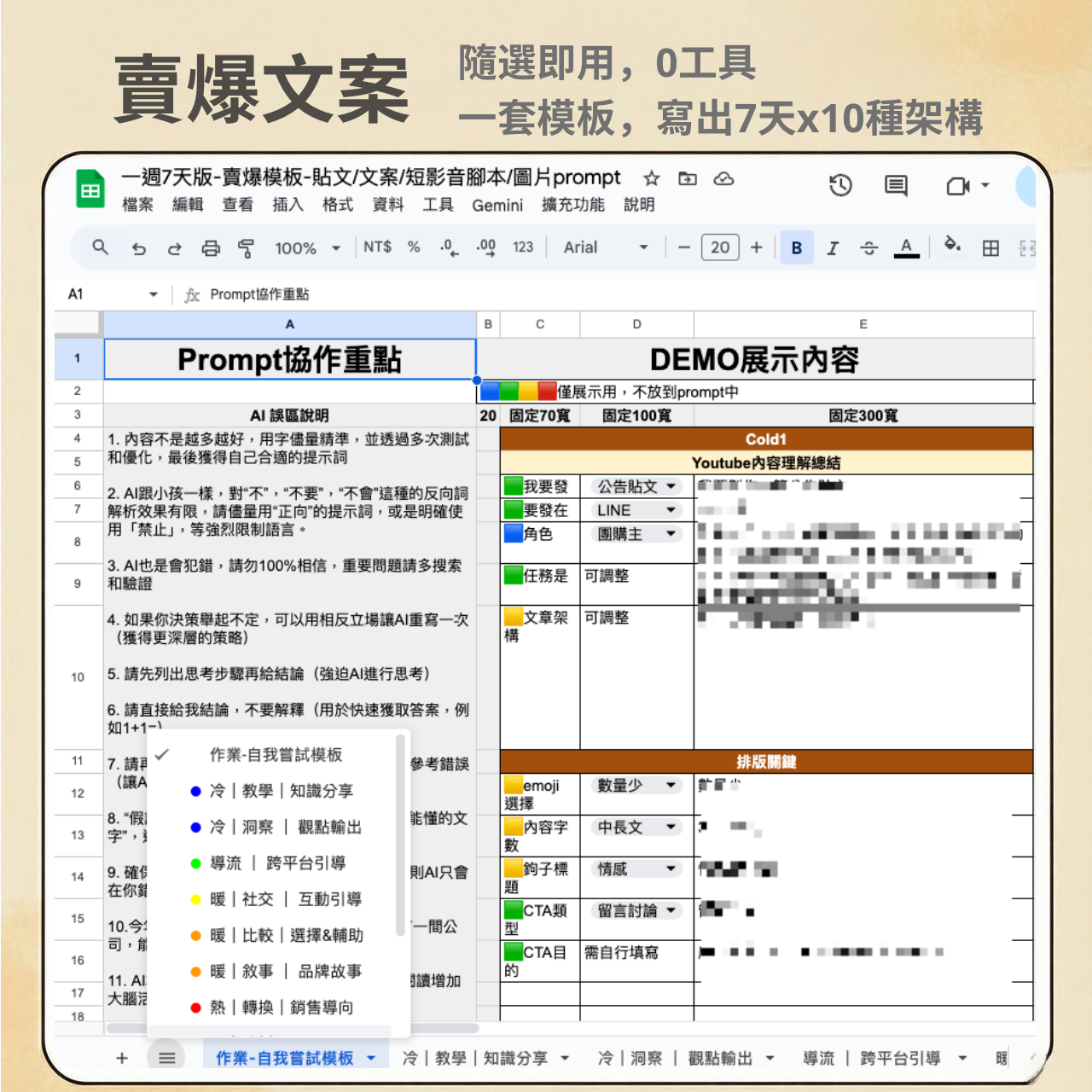Increase decimal places with .00 icon
The image size is (1092, 1092).
pyautogui.click(x=485, y=247)
